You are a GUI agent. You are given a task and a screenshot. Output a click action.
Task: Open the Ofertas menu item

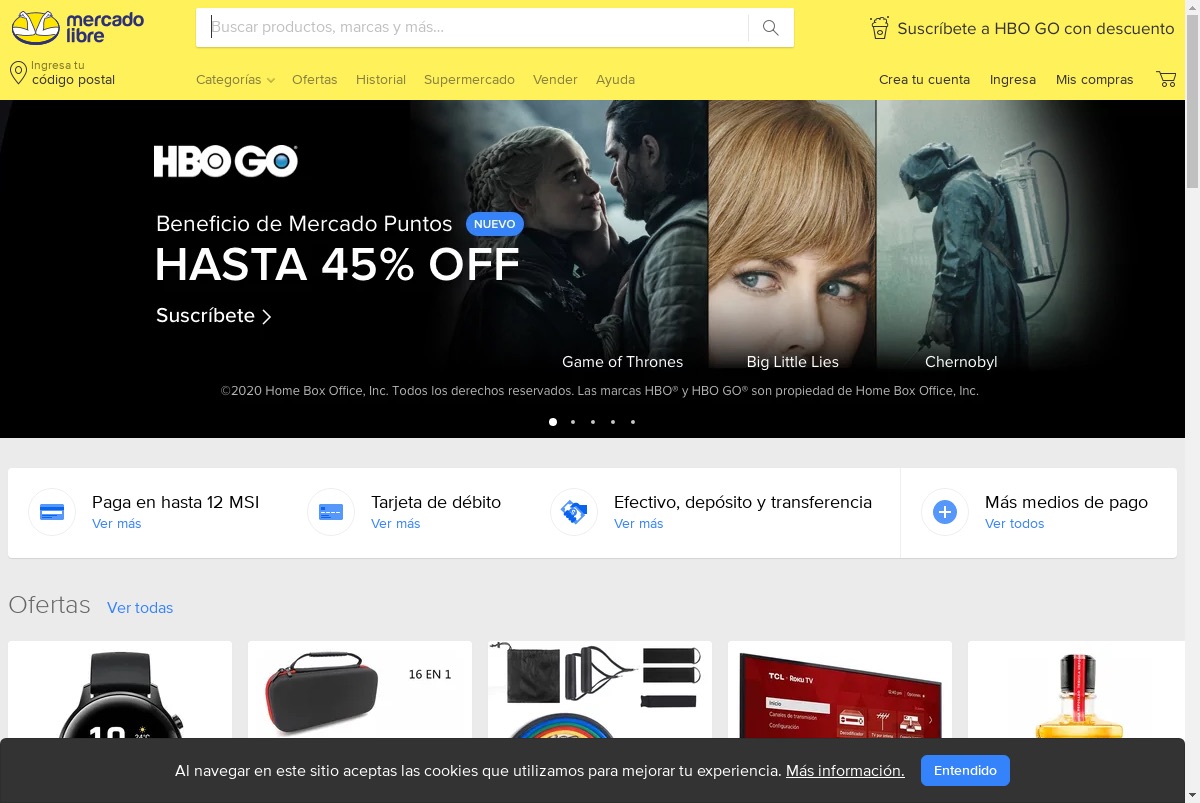click(315, 79)
